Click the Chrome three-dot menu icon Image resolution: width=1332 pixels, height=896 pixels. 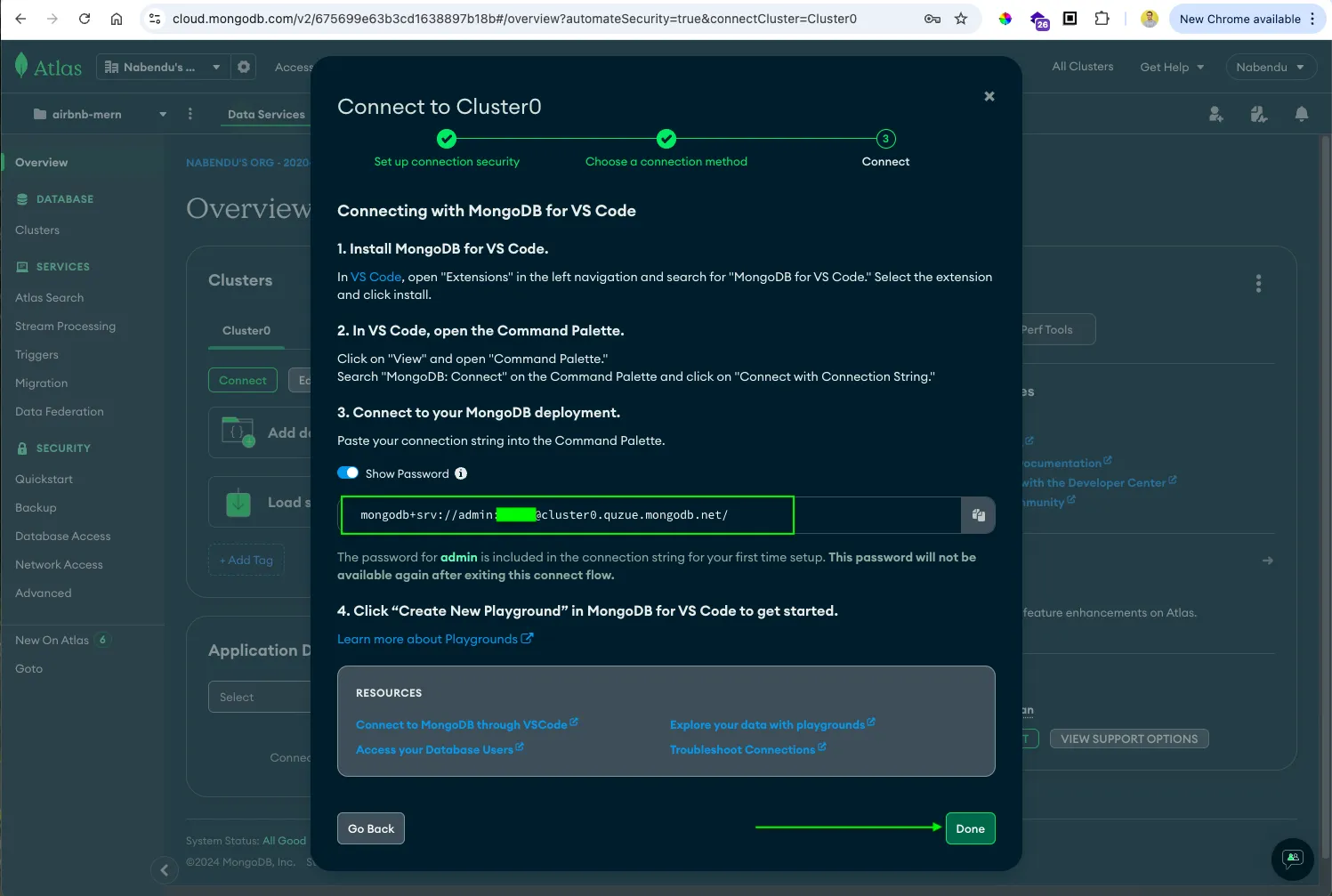pos(1312,19)
